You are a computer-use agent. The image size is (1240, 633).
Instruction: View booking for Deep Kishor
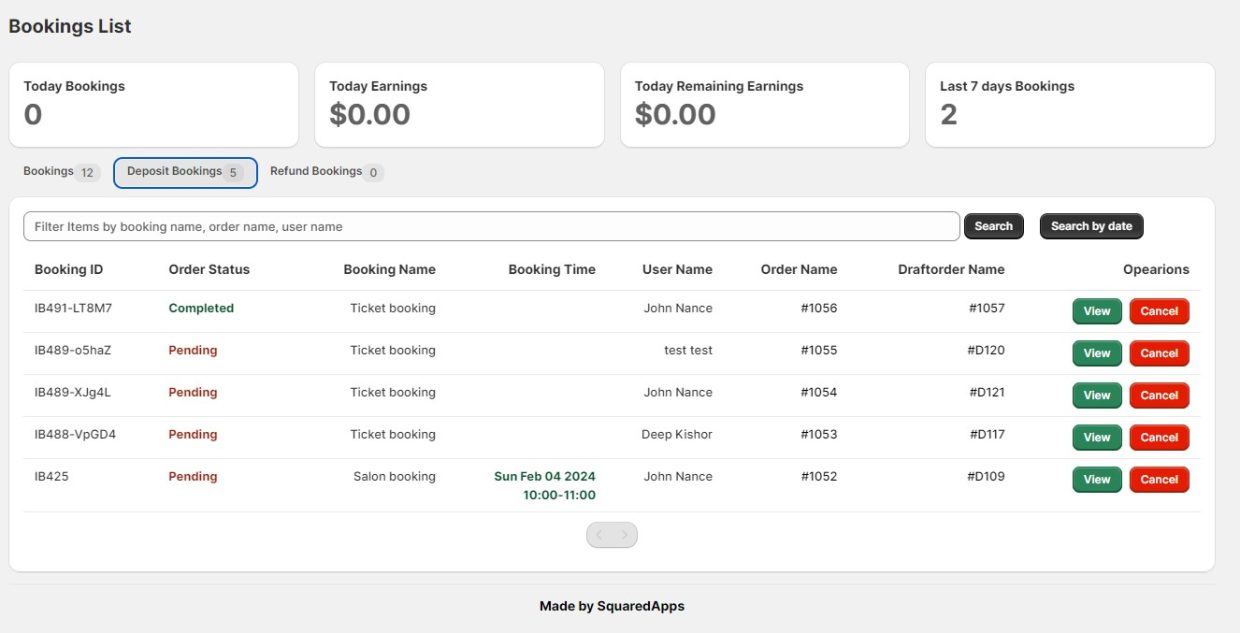pyautogui.click(x=1096, y=437)
